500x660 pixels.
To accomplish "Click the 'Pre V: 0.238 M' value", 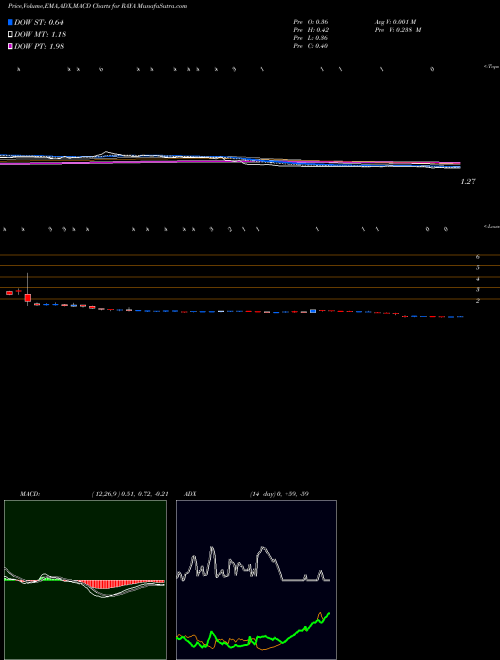I will tap(397, 30).
